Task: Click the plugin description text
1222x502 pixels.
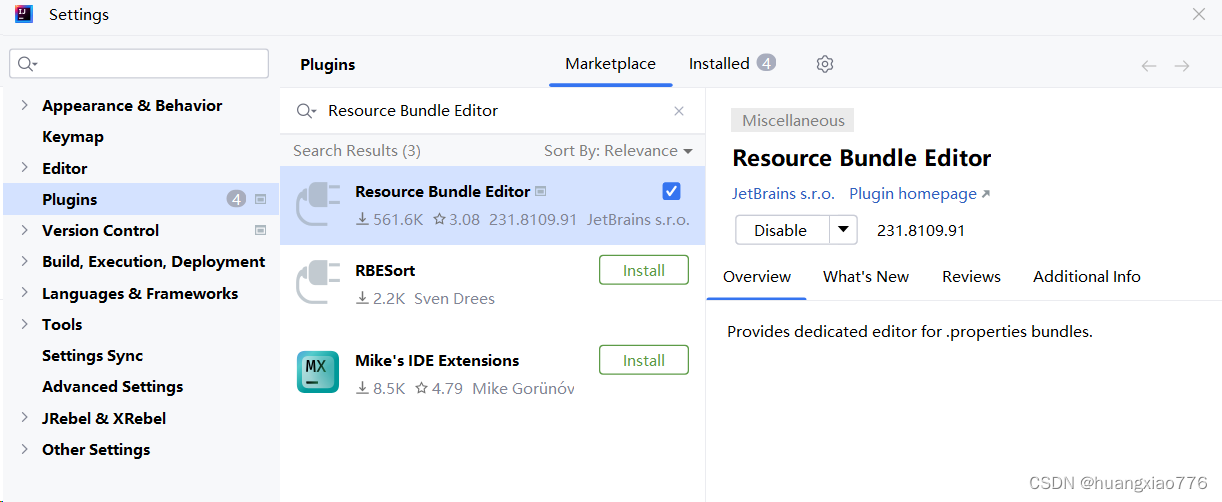Action: click(x=910, y=332)
